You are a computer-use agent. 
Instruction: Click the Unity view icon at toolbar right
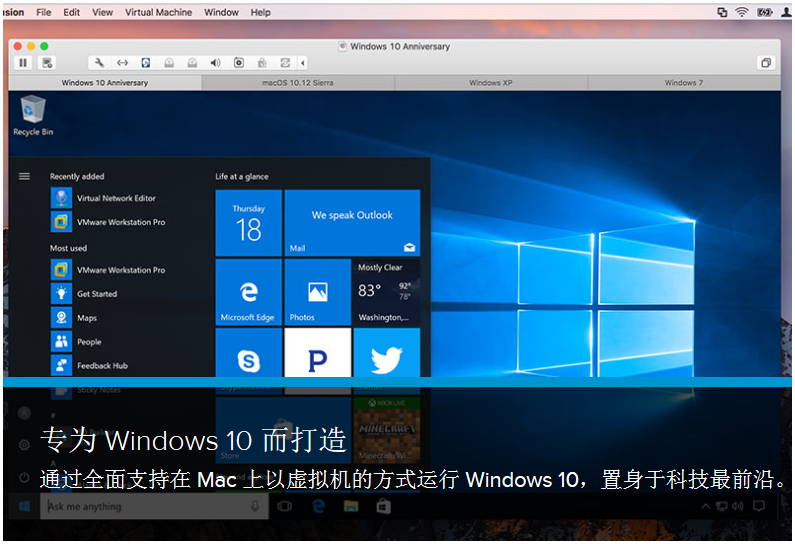(766, 63)
